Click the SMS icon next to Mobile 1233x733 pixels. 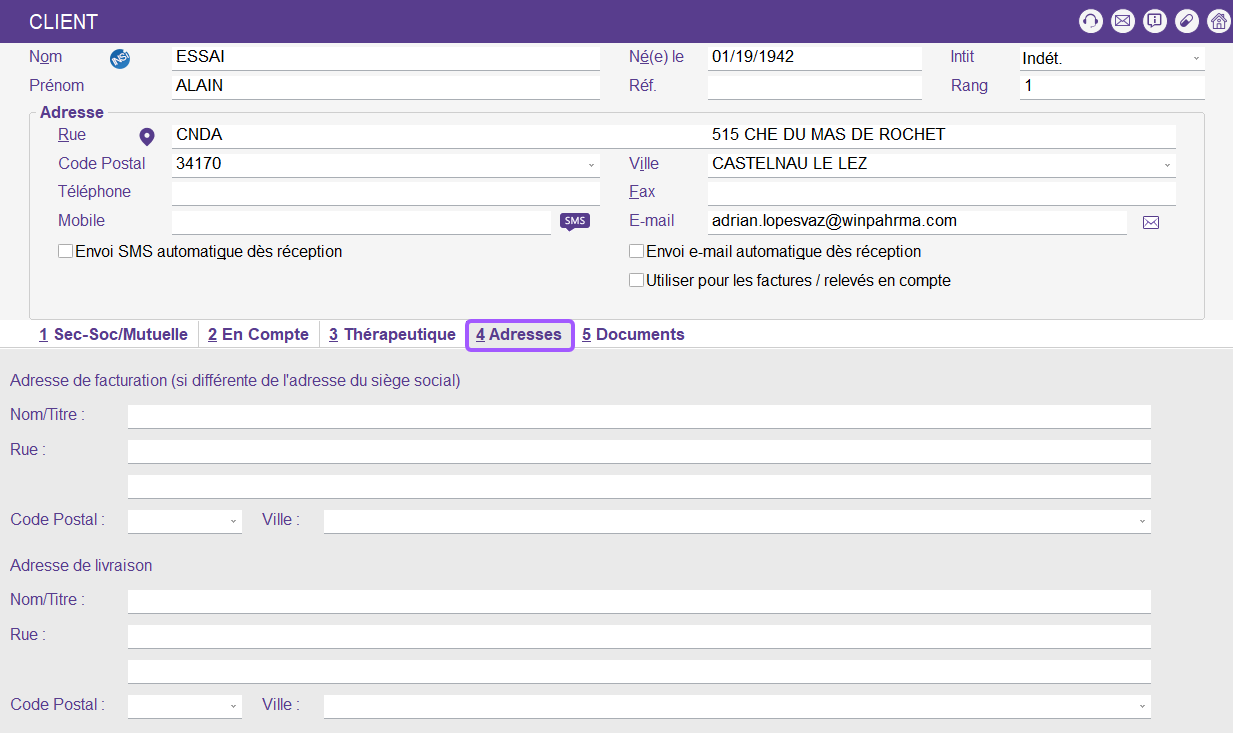coord(574,221)
